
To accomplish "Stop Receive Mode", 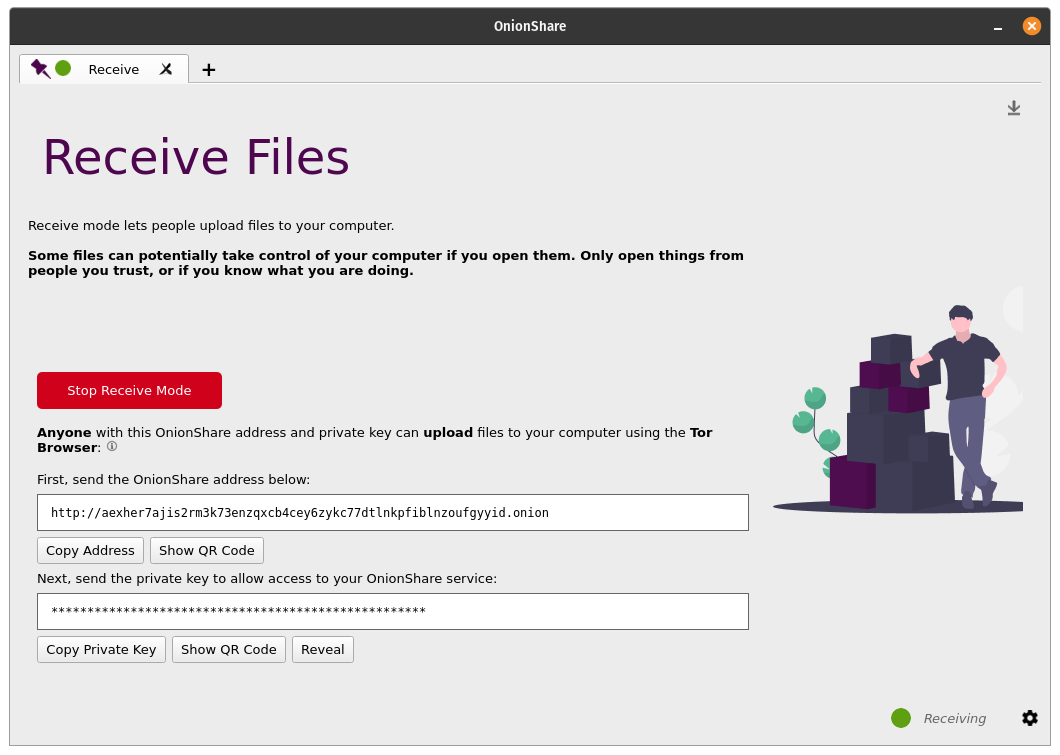I will click(129, 390).
